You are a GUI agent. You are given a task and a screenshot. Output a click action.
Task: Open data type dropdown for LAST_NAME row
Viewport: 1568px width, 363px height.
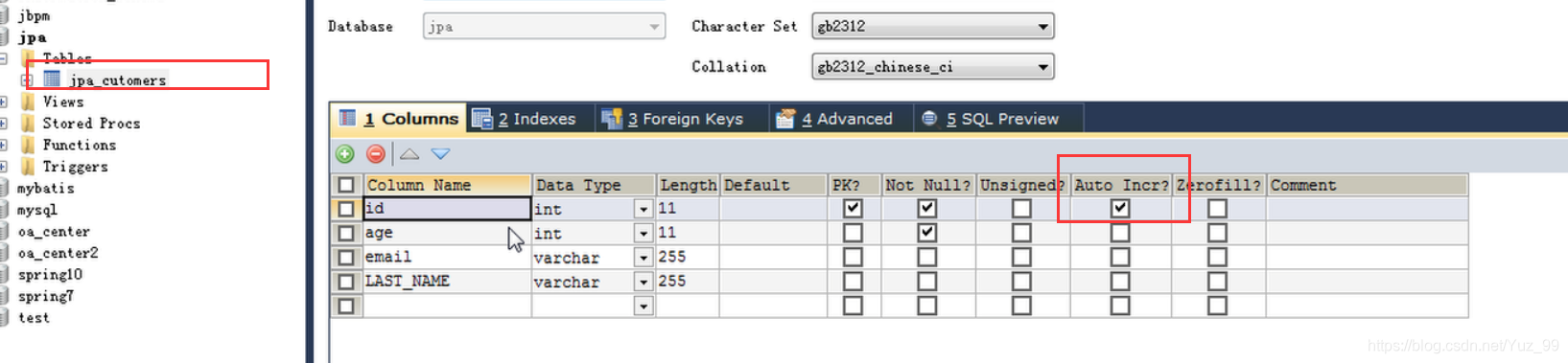pos(644,283)
